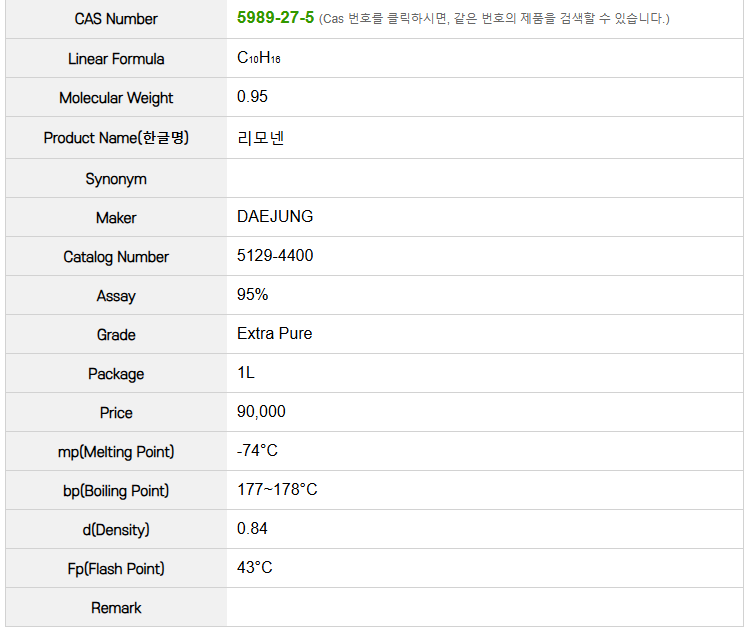Click the Assay value 95%
Screen dimensions: 751x634
tap(252, 294)
